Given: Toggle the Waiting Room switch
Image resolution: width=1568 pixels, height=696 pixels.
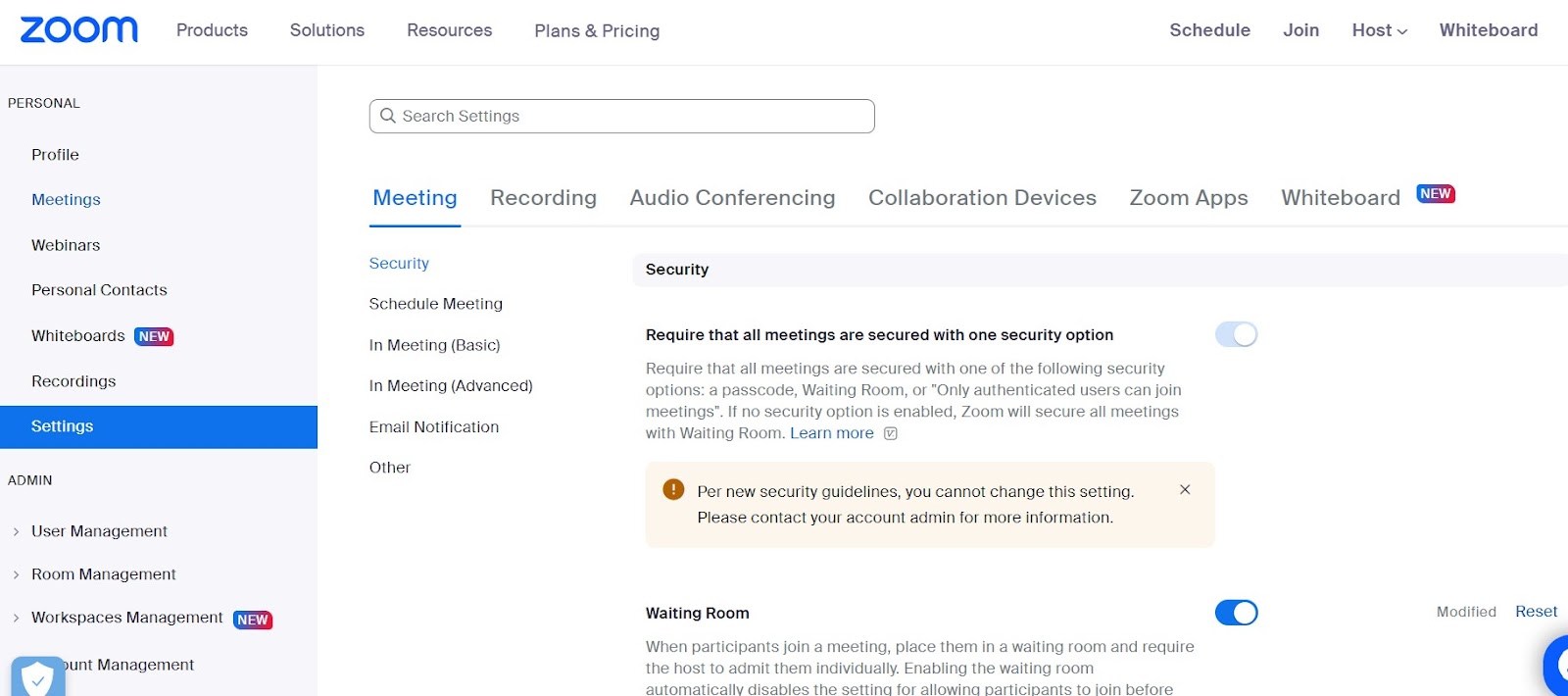Looking at the screenshot, I should (x=1236, y=613).
